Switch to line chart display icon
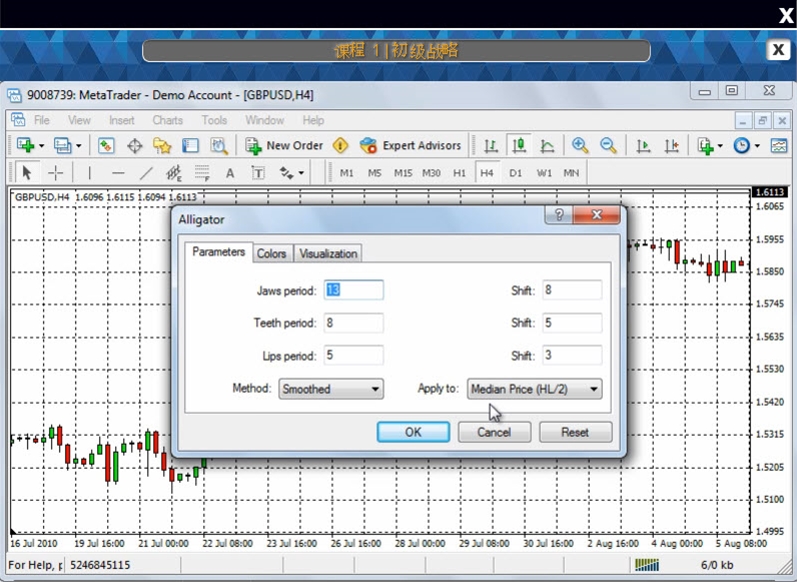The width and height of the screenshot is (797, 582). pos(547,146)
